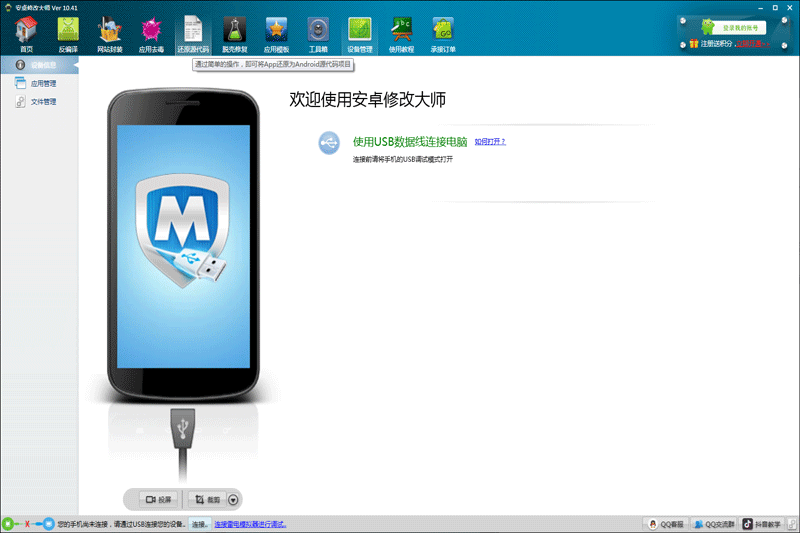This screenshot has height=533, width=800.
Task: Open the 使用教程 tutorial icon
Action: point(401,34)
